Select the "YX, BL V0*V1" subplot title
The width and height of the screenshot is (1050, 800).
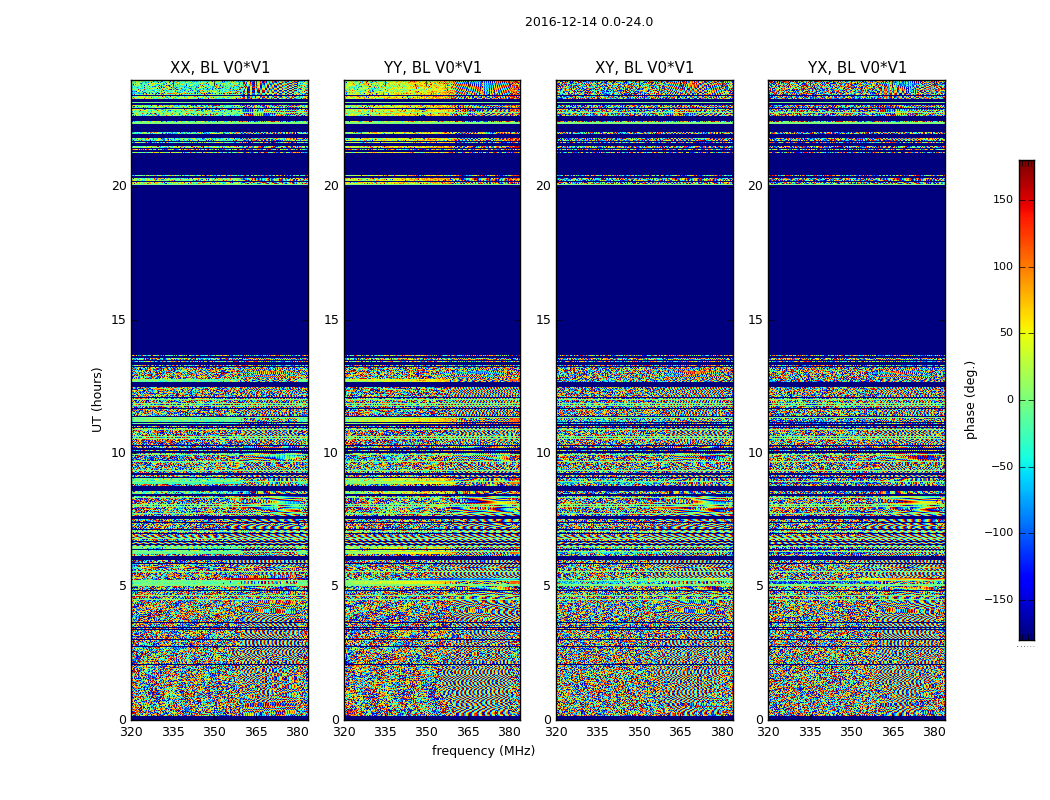[857, 68]
